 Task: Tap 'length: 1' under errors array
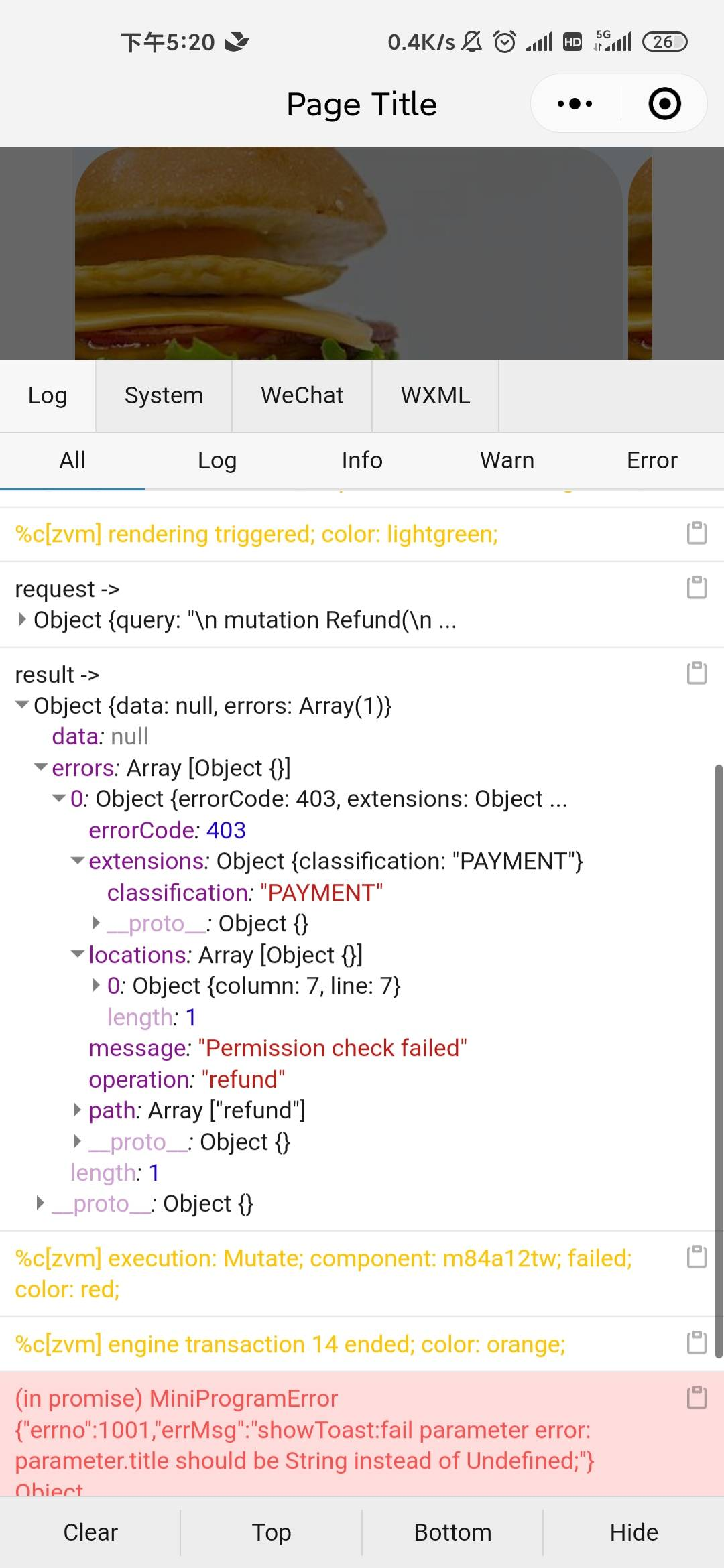(x=115, y=1173)
